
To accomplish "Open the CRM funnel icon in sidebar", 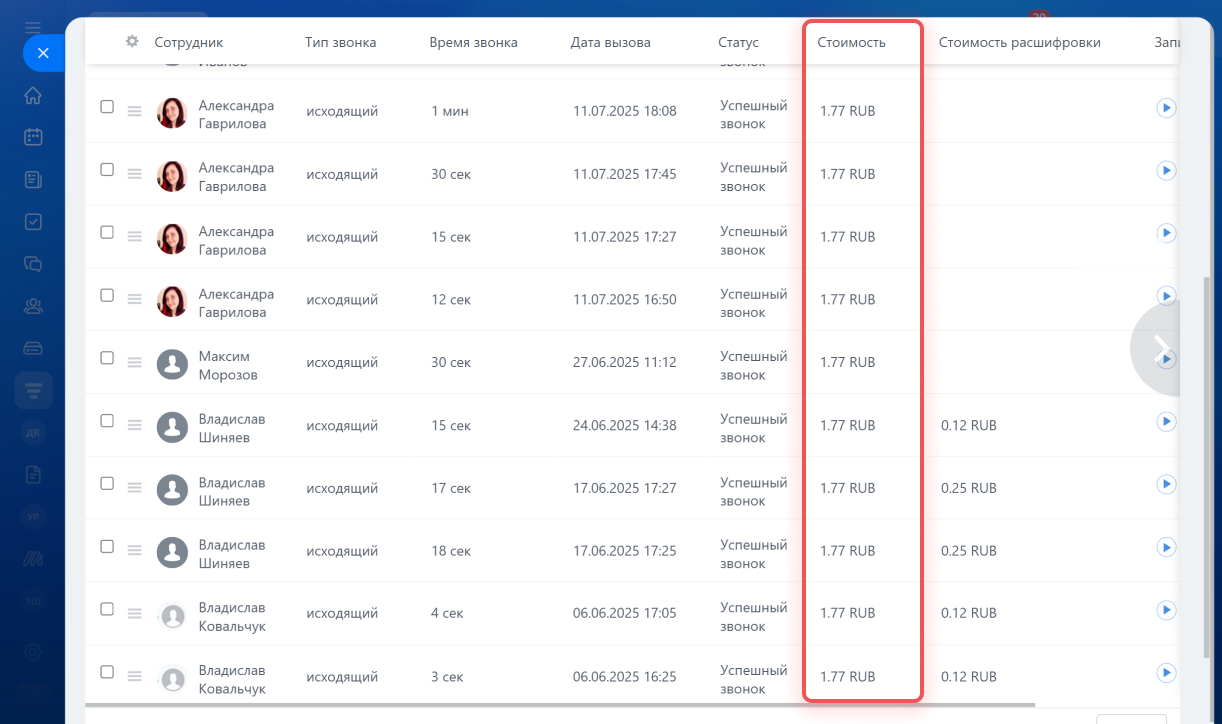I will point(33,390).
